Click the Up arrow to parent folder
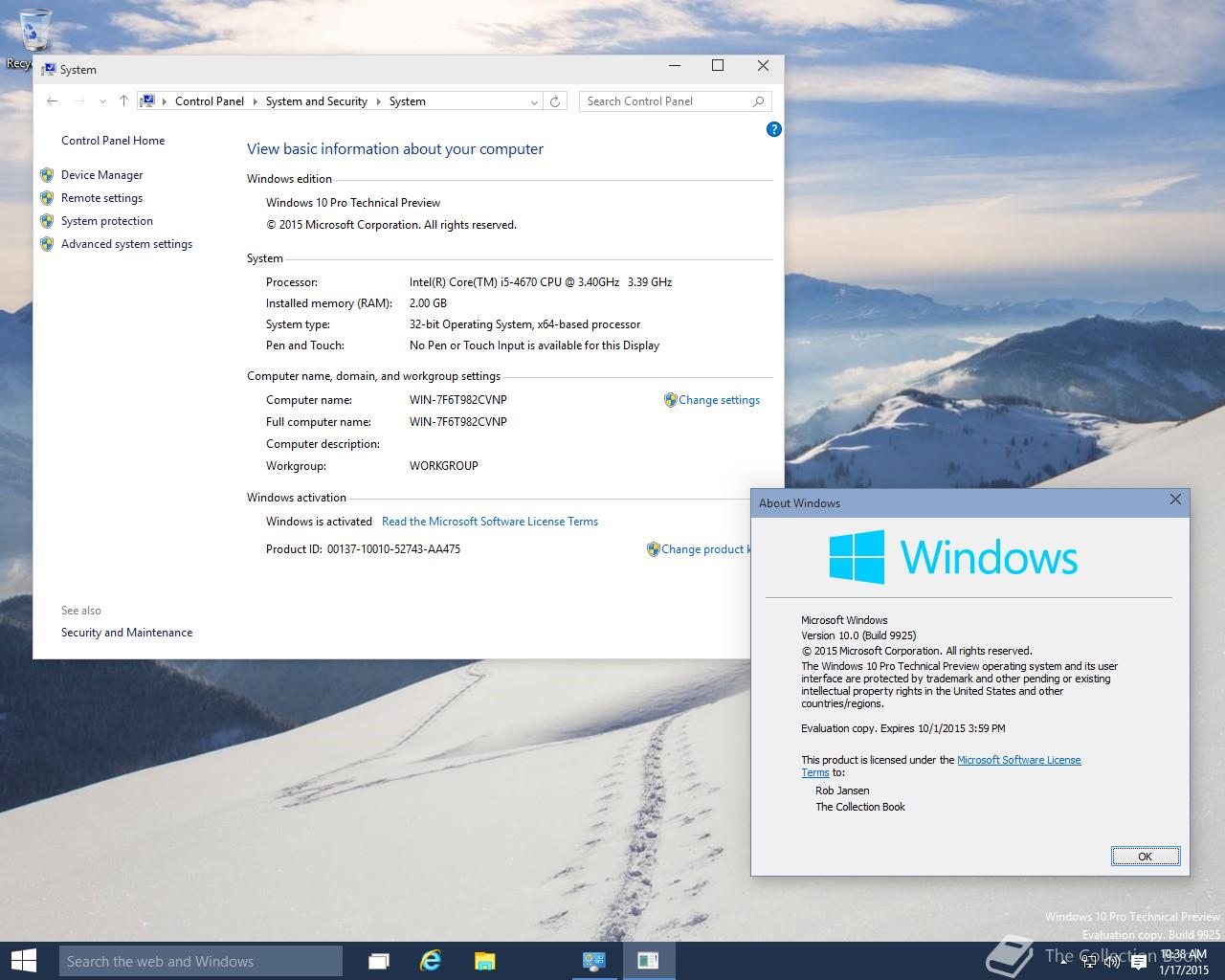The width and height of the screenshot is (1225, 980). pos(123,100)
